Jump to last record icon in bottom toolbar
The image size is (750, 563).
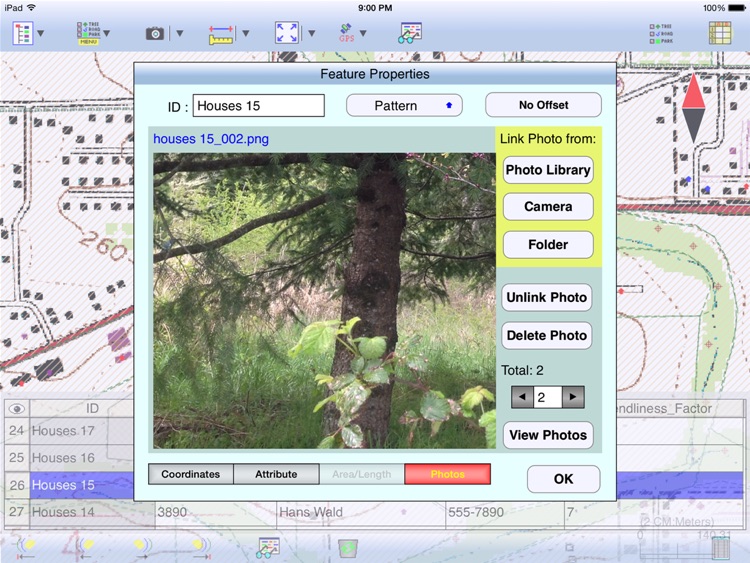201,549
